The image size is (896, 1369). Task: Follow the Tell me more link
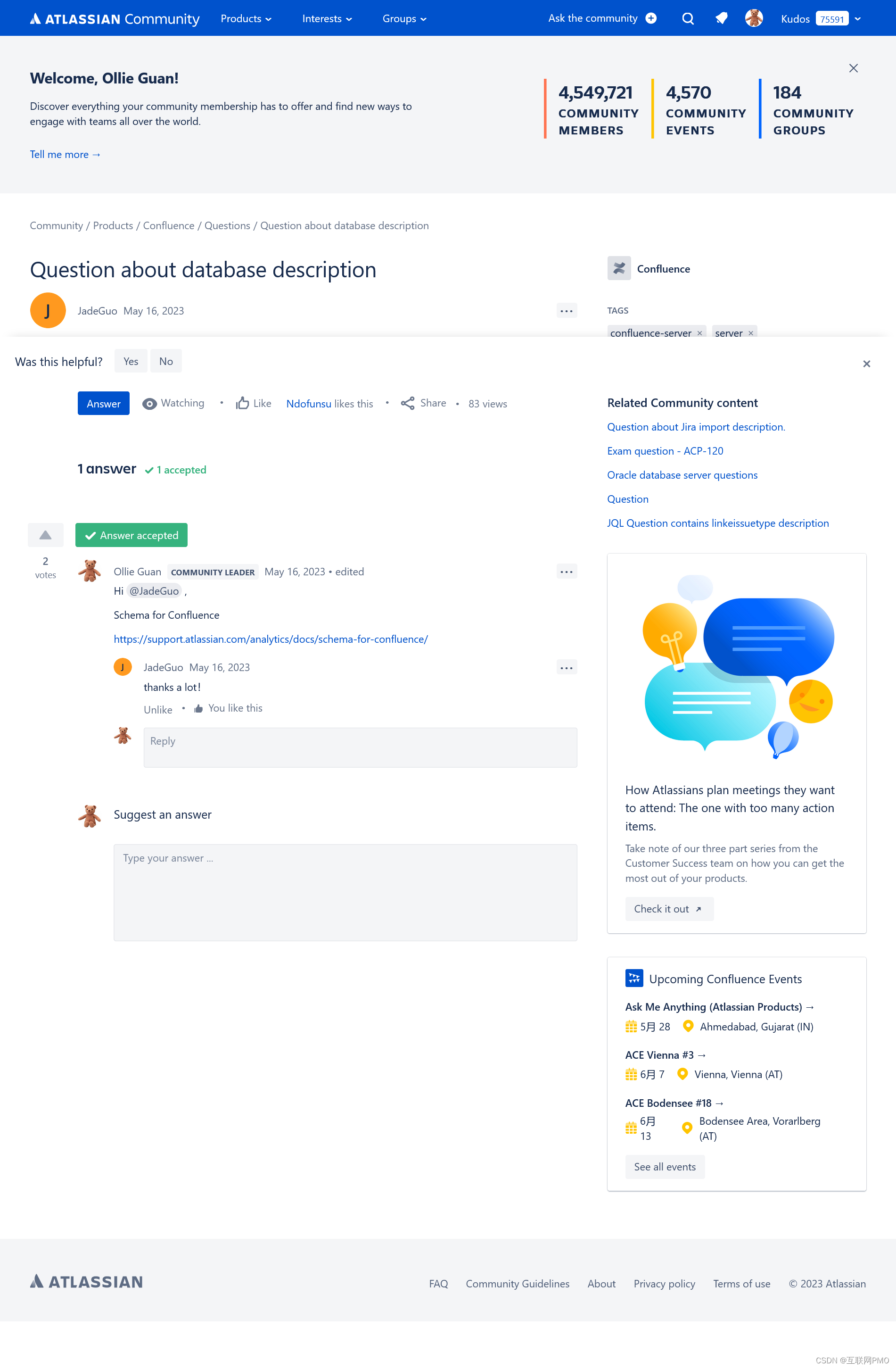(65, 154)
